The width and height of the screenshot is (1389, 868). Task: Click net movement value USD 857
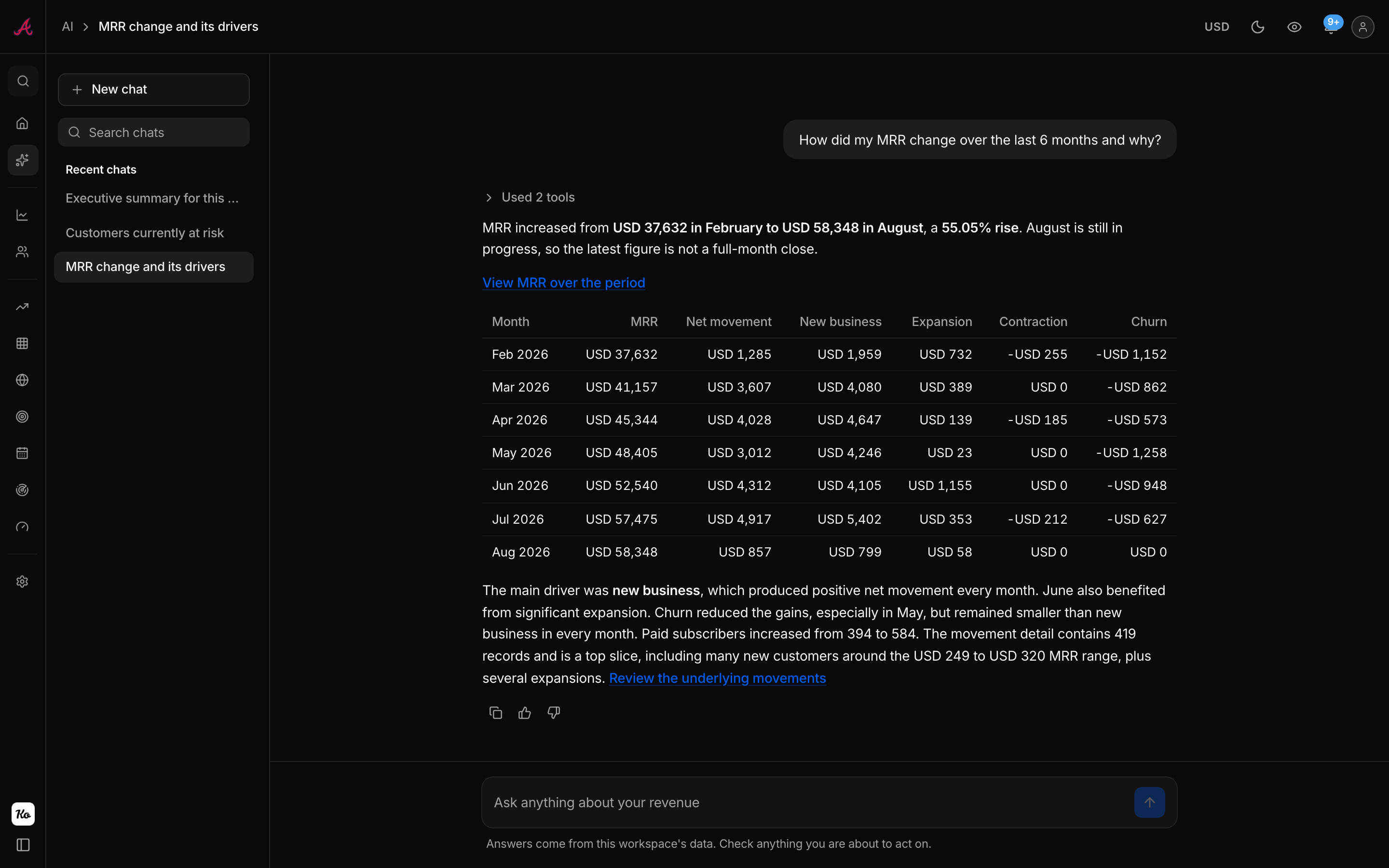pyautogui.click(x=745, y=552)
